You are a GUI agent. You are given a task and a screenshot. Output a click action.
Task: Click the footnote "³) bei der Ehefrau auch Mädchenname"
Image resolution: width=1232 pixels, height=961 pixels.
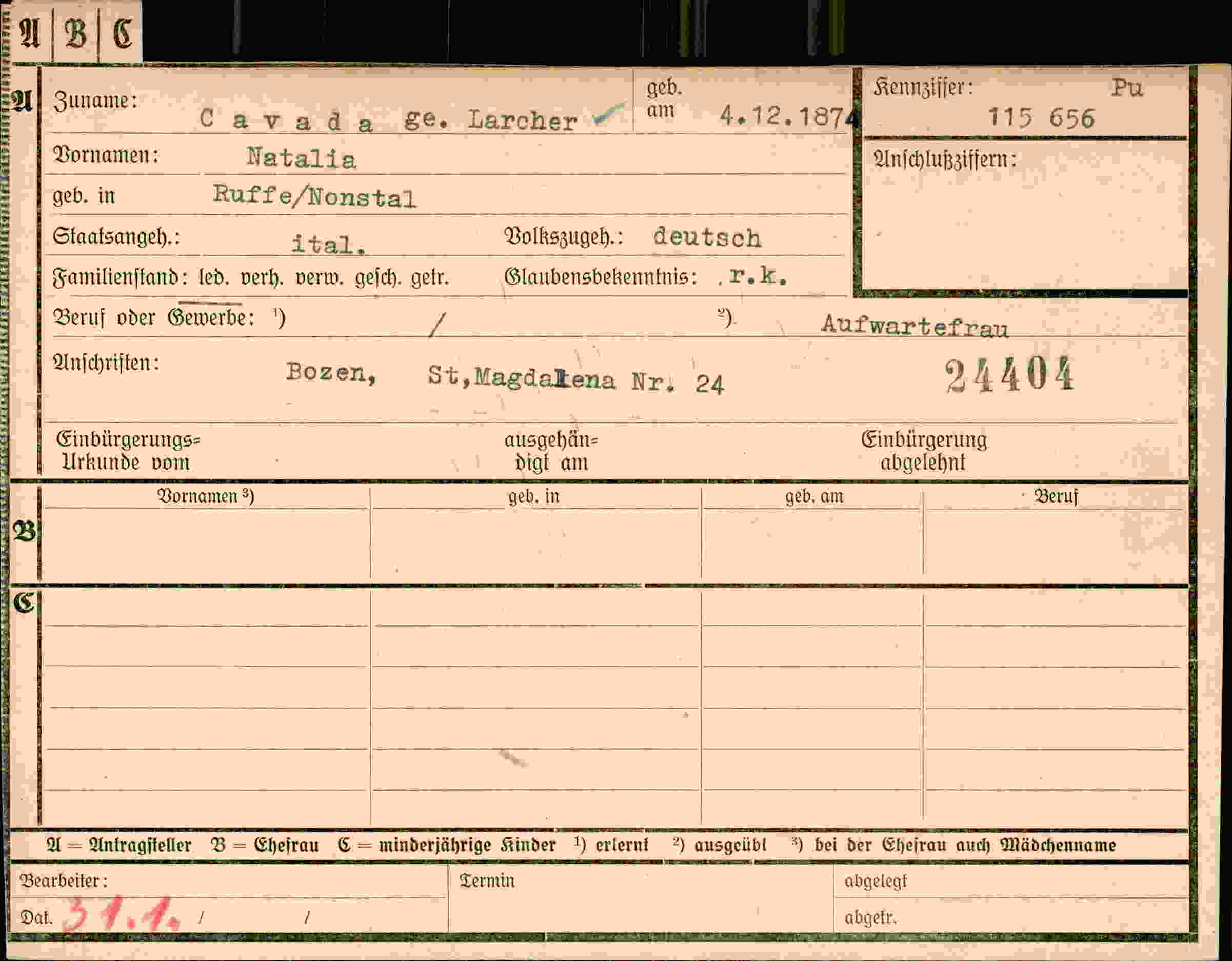point(953,845)
